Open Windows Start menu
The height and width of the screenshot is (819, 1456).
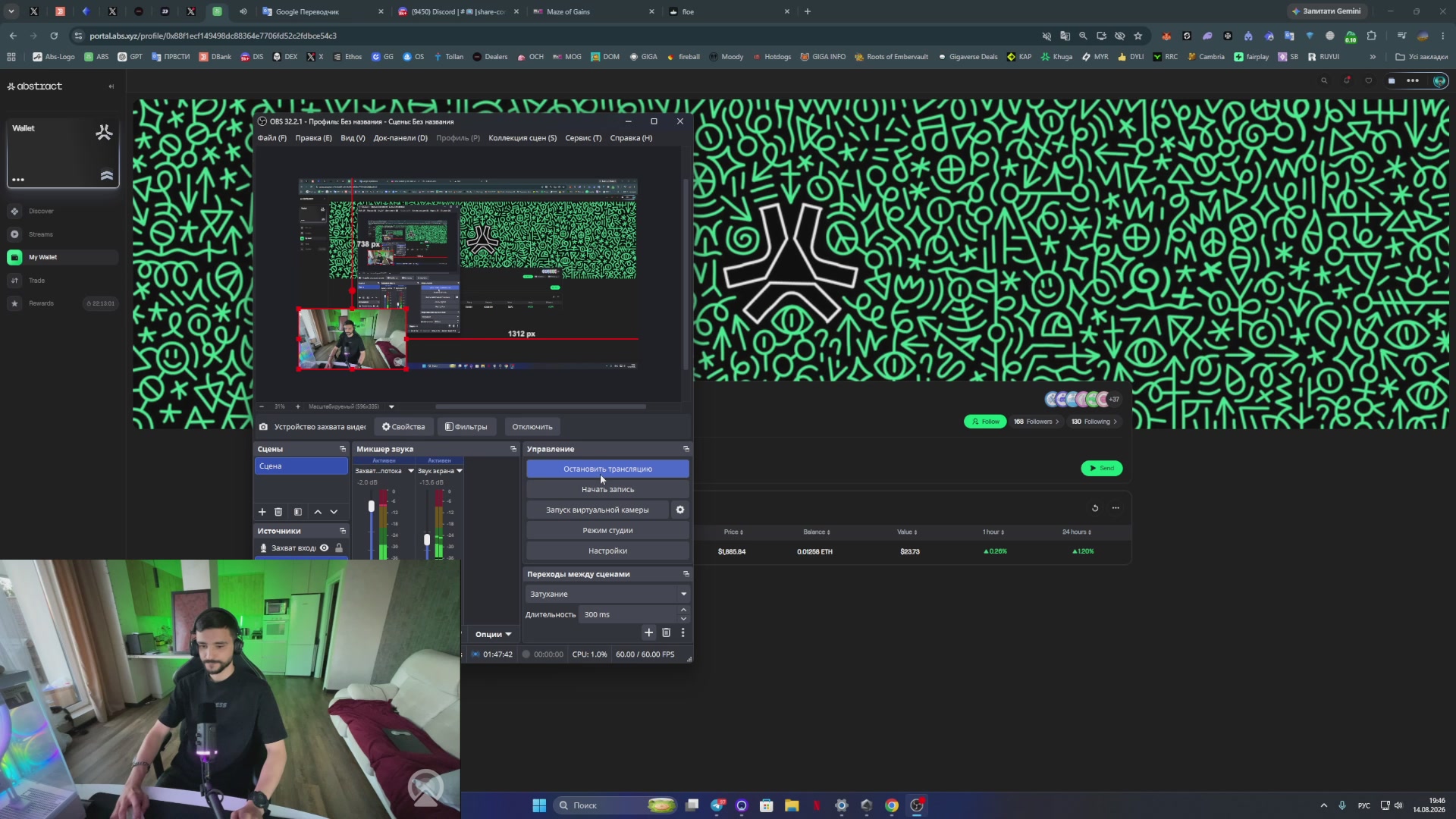tap(539, 805)
